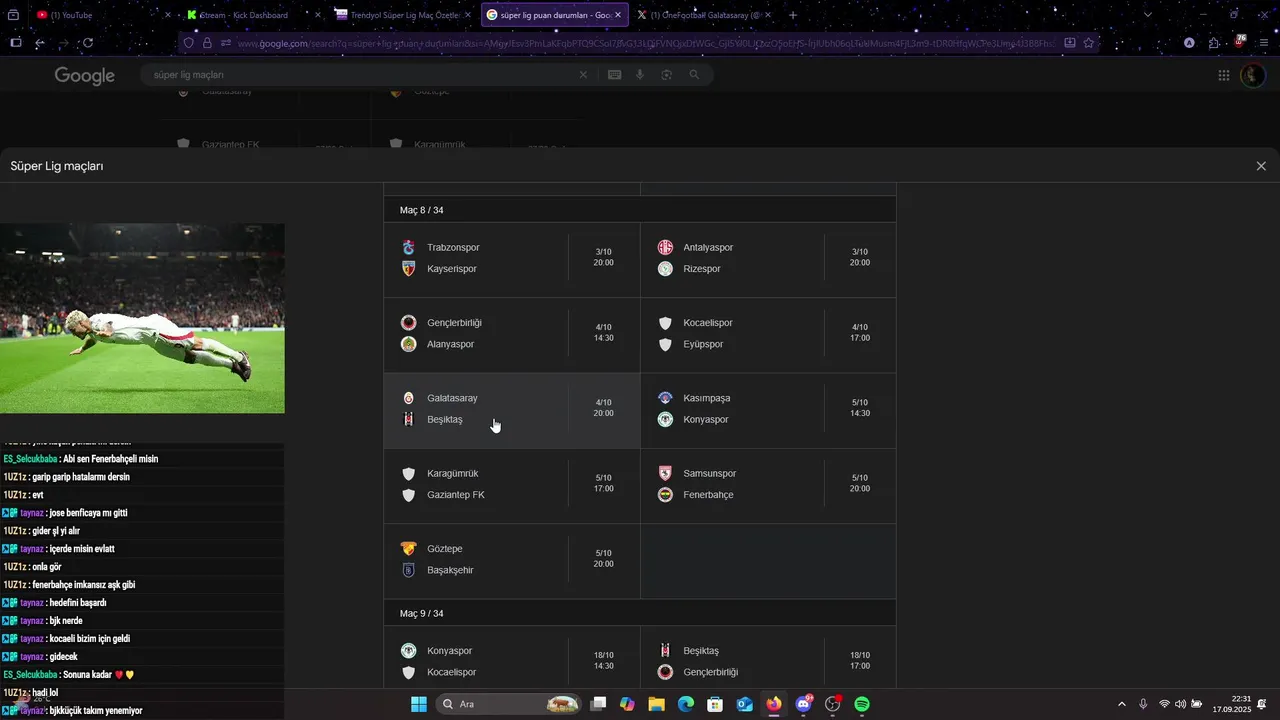Image resolution: width=1280 pixels, height=720 pixels.
Task: Click the Alanyaspor team logo
Action: coord(408,344)
